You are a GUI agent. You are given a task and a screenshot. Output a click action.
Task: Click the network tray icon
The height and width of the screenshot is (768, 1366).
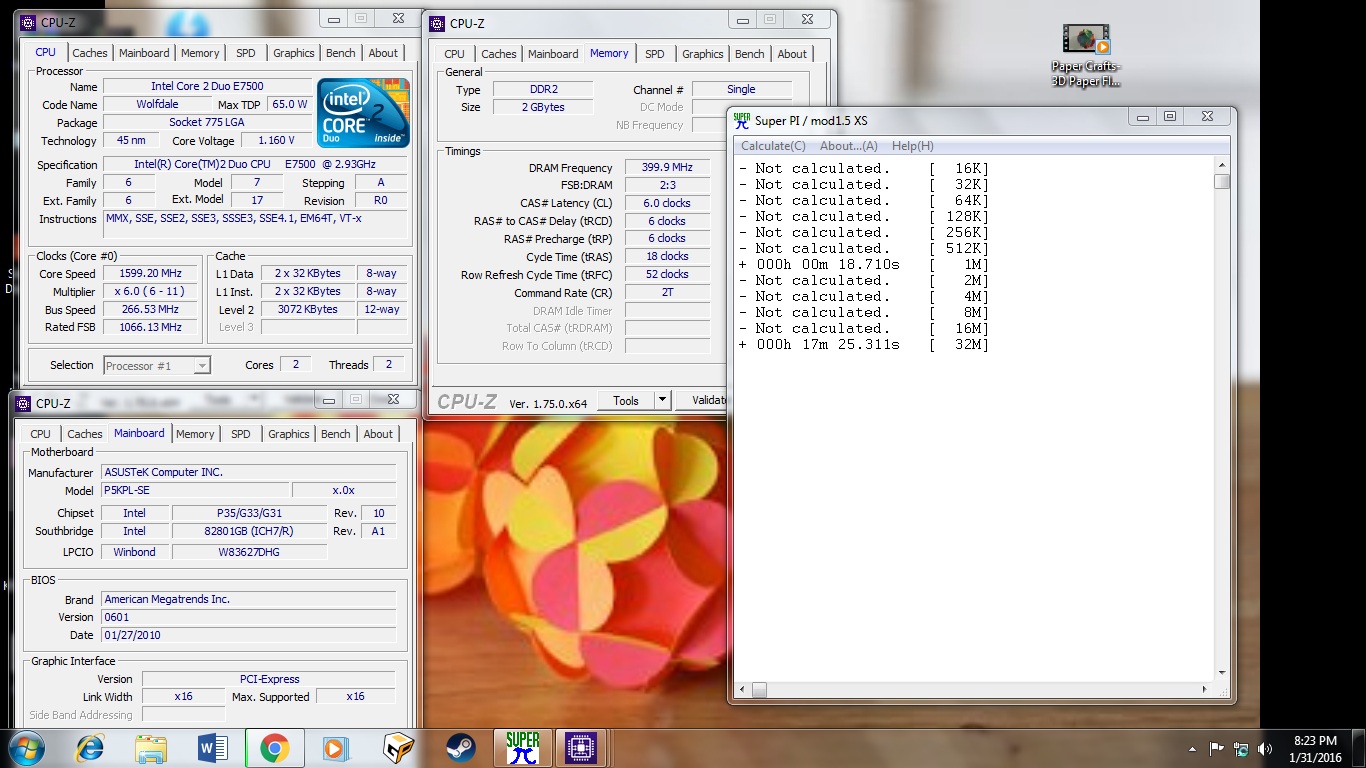pos(1241,748)
